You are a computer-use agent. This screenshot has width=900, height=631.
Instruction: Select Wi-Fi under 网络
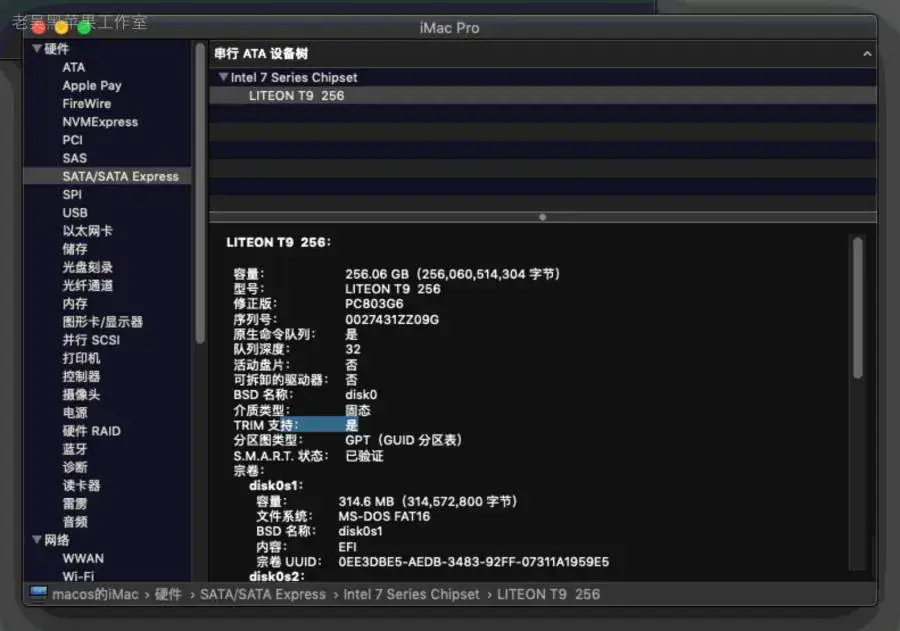coord(78,576)
